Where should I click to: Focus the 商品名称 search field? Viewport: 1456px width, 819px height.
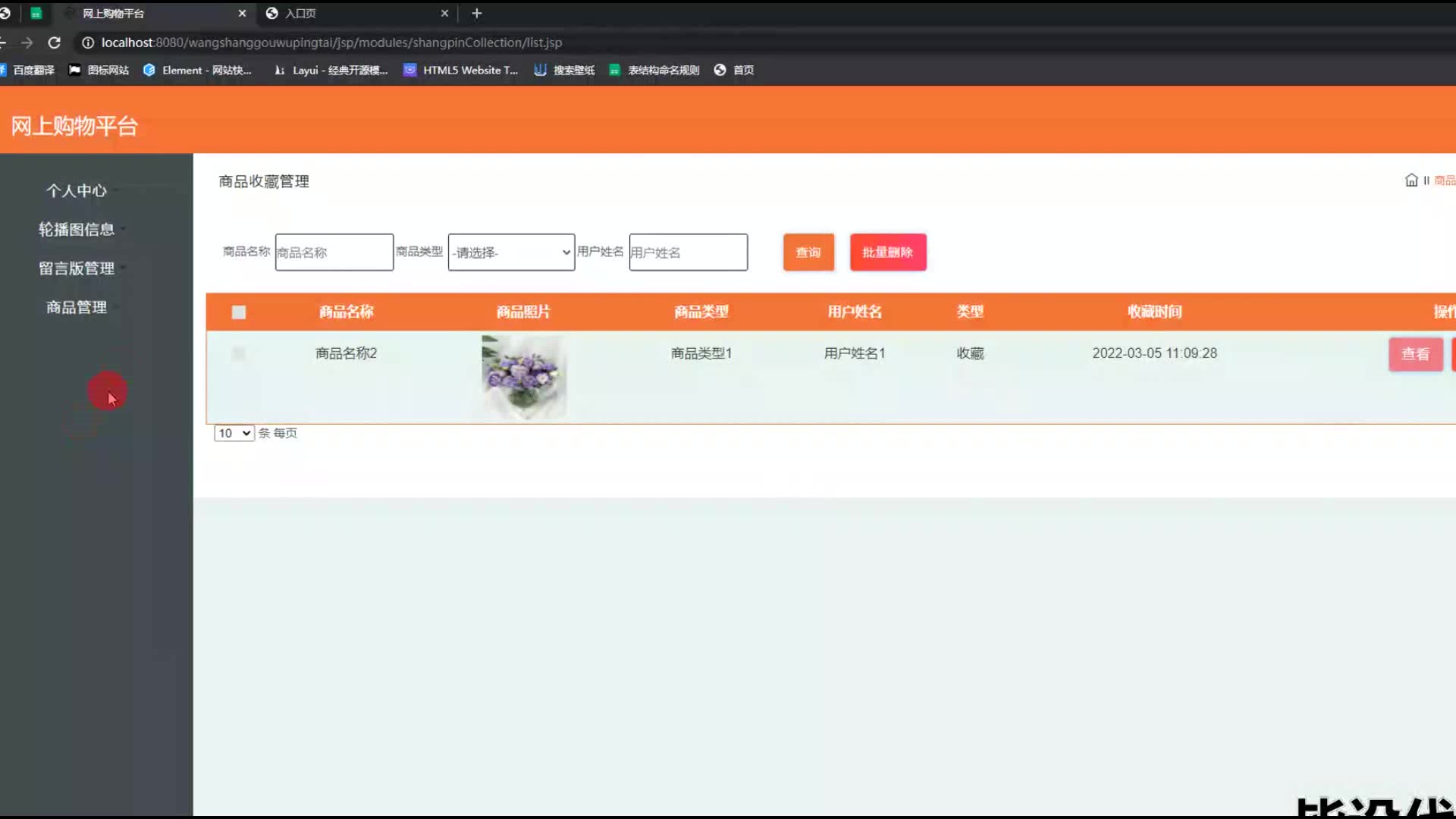pos(334,252)
